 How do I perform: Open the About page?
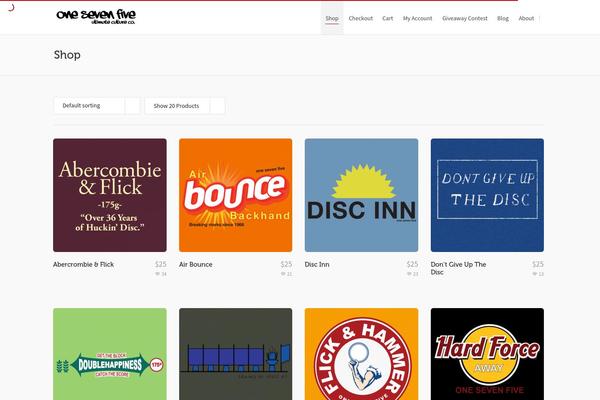tap(526, 18)
